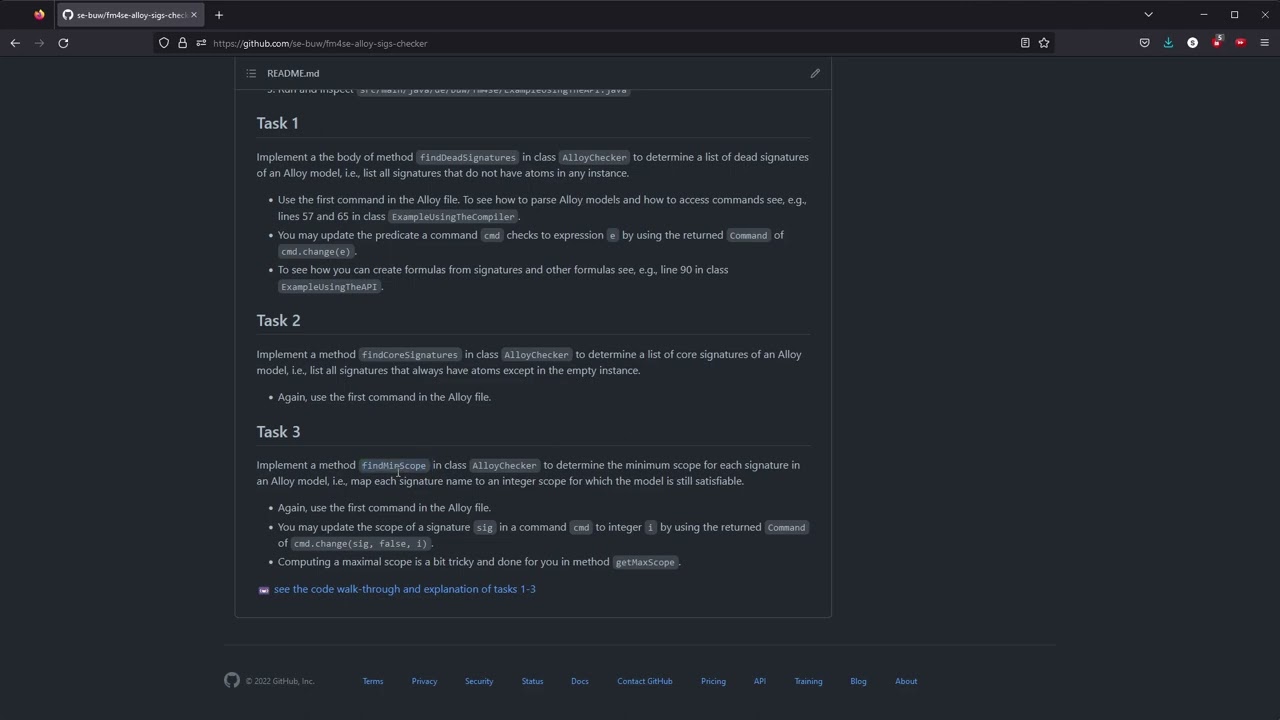Screen dimensions: 1280x720
Task: Open a new tab with plus button
Action: tap(219, 15)
